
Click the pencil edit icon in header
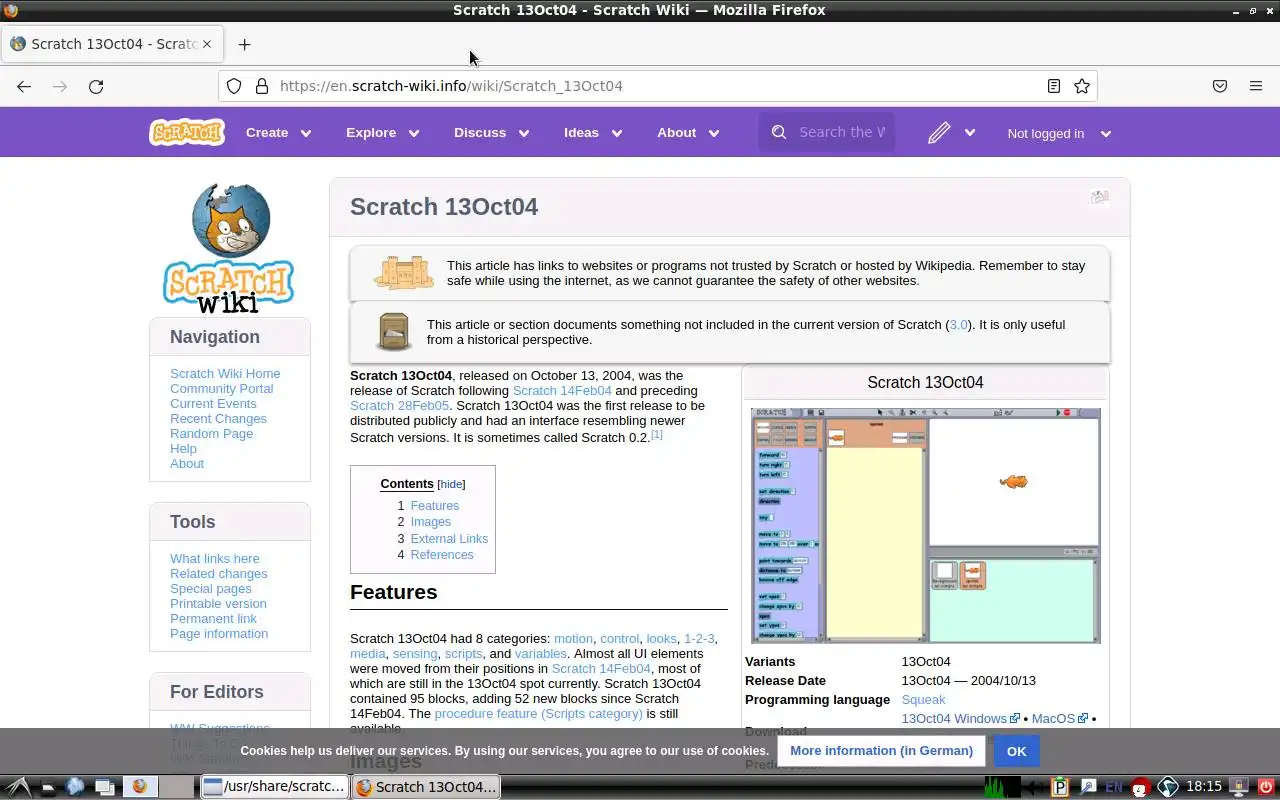938,132
